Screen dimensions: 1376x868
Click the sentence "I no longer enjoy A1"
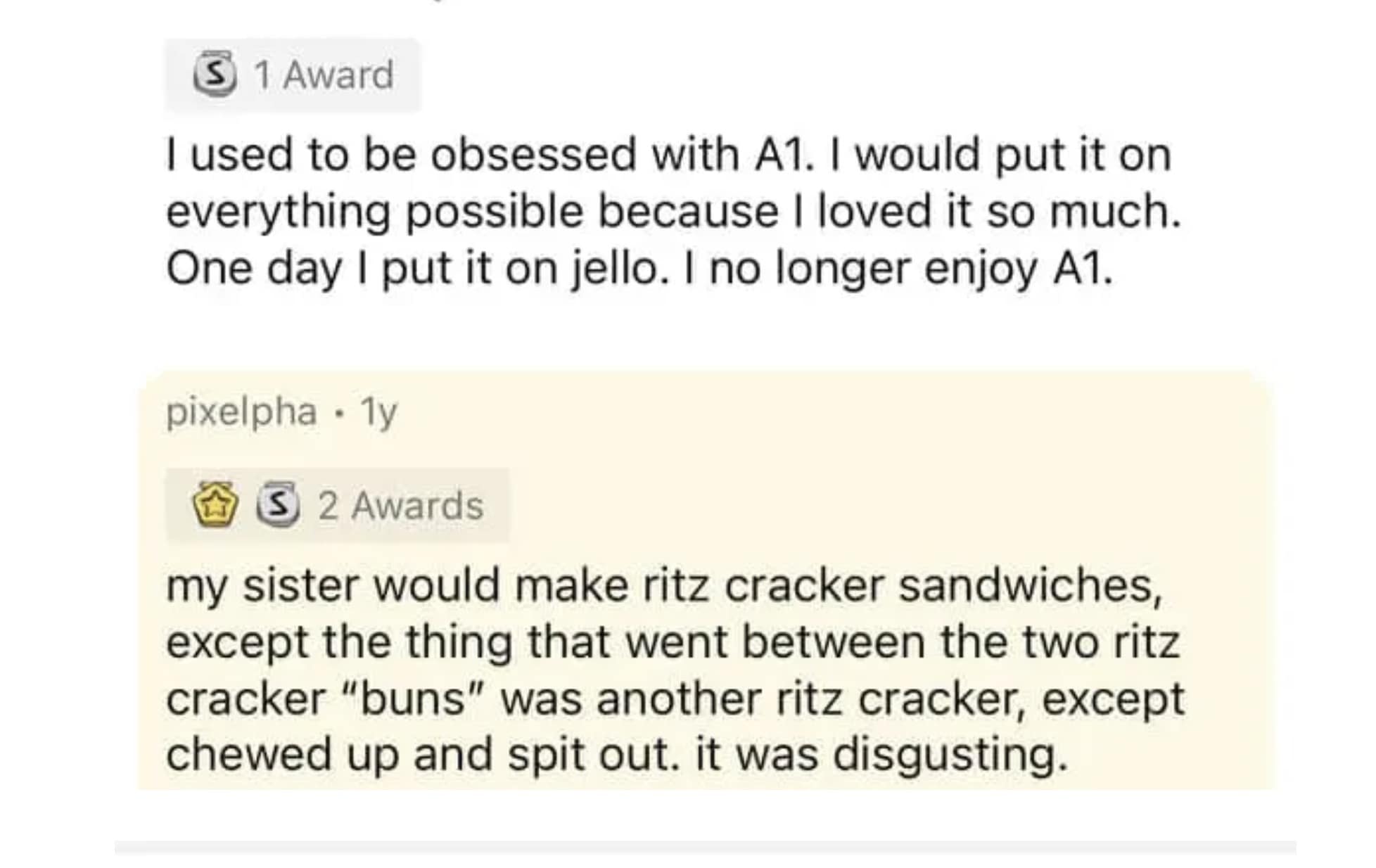click(x=907, y=269)
